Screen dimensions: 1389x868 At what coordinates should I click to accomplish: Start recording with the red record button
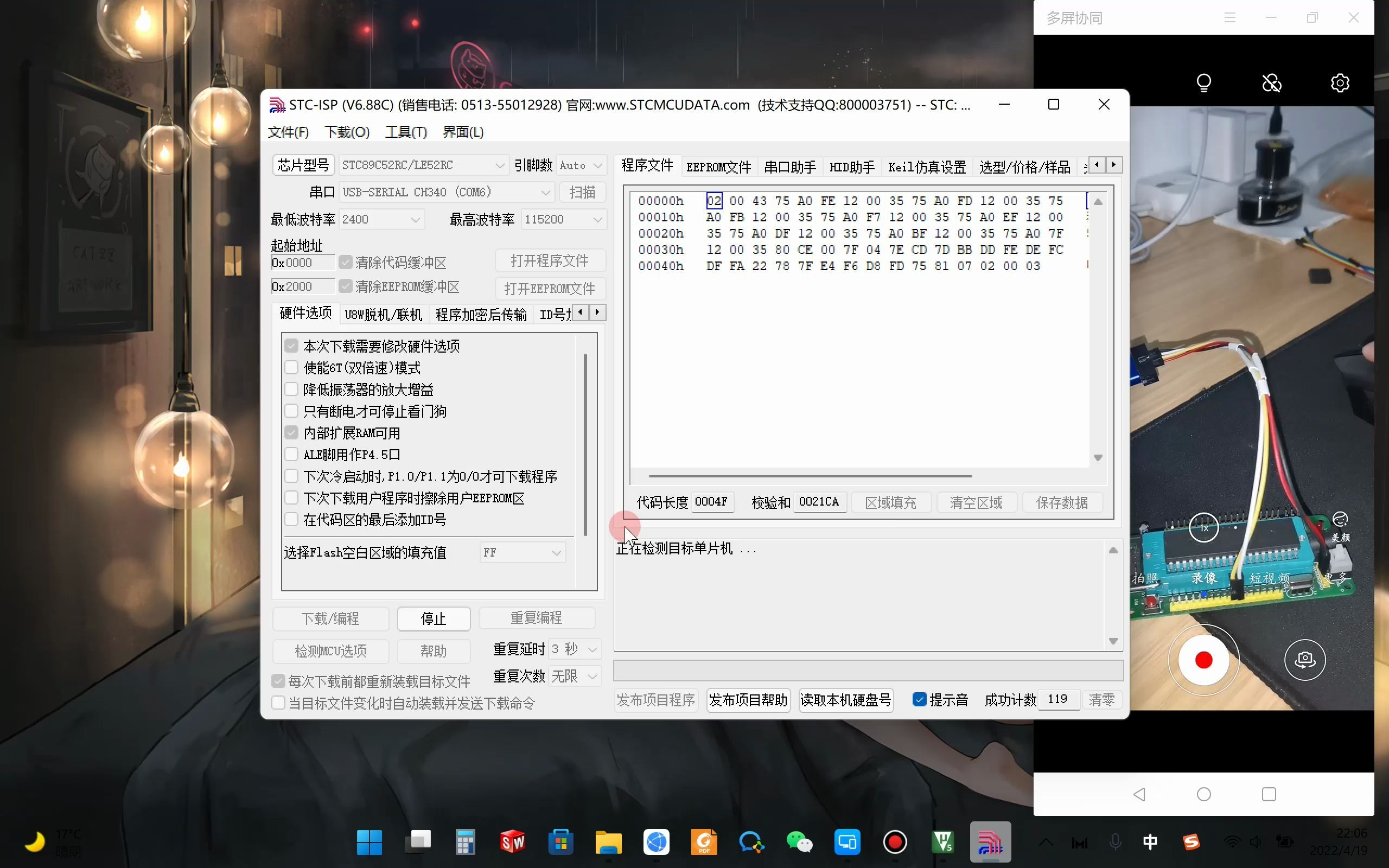pyautogui.click(x=1203, y=660)
